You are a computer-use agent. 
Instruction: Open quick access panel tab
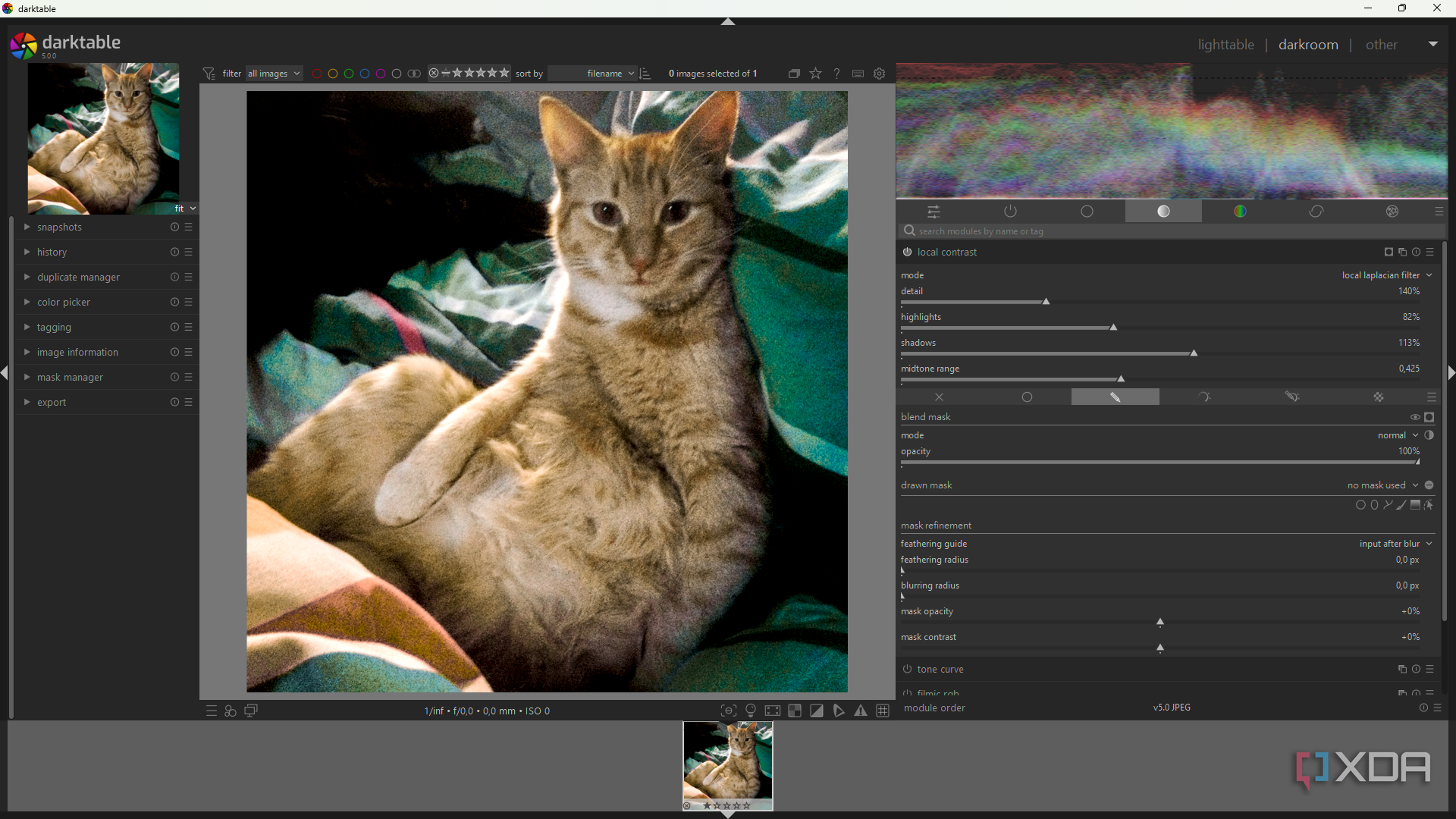point(934,212)
